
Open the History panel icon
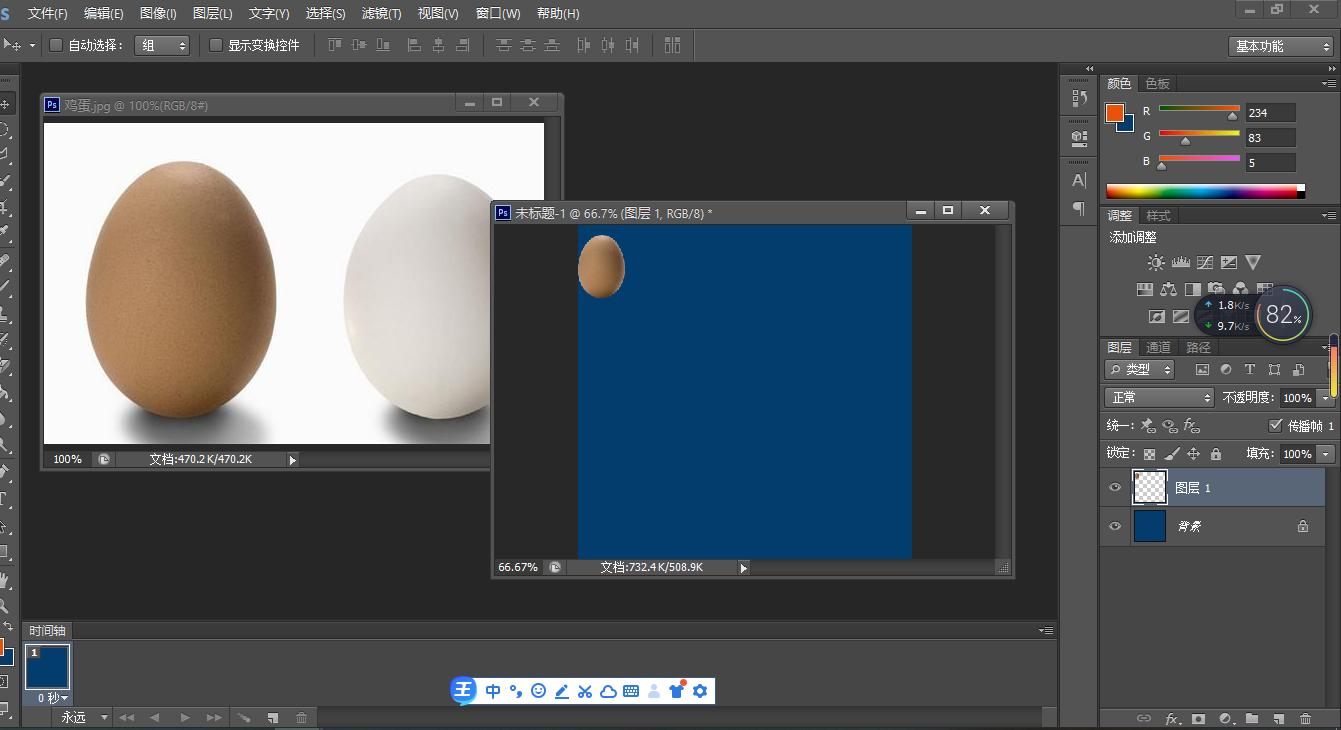click(1079, 98)
